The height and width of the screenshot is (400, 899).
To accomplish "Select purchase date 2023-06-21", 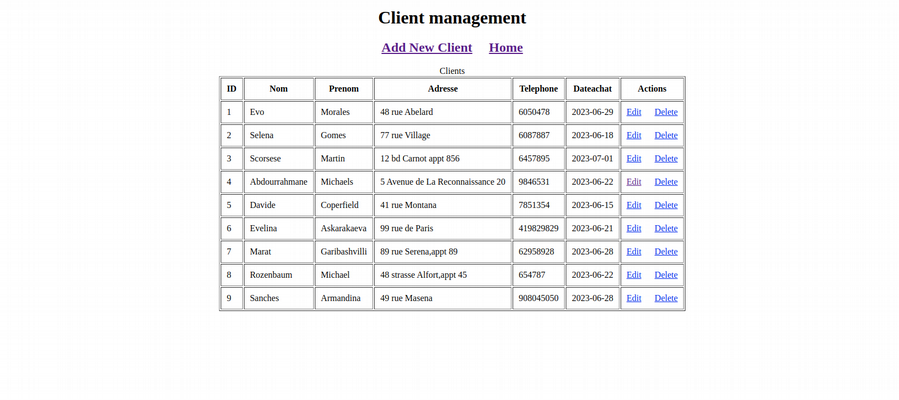I will point(592,228).
